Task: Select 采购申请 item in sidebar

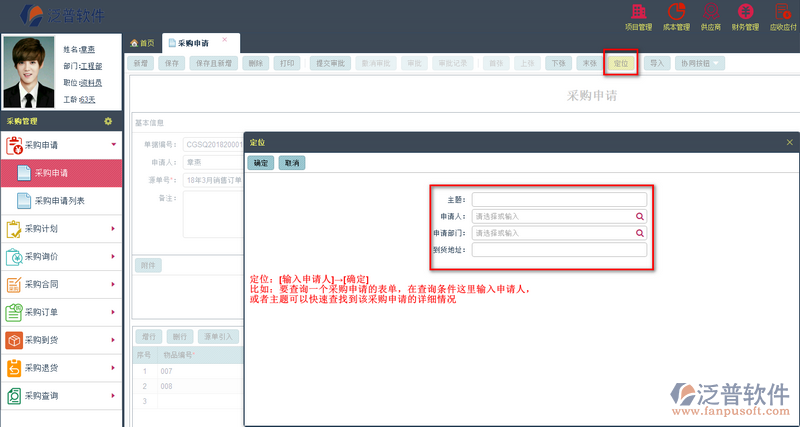Action: (61, 173)
